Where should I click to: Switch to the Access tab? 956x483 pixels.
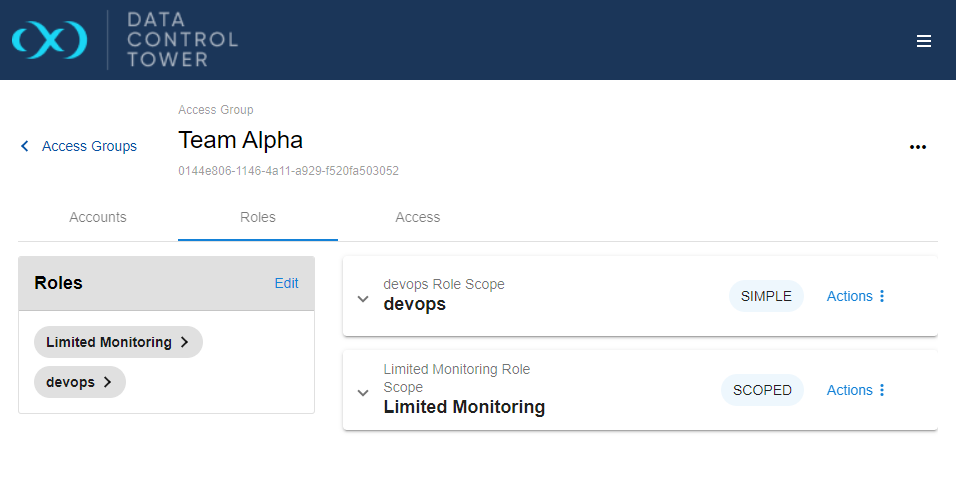(x=417, y=217)
